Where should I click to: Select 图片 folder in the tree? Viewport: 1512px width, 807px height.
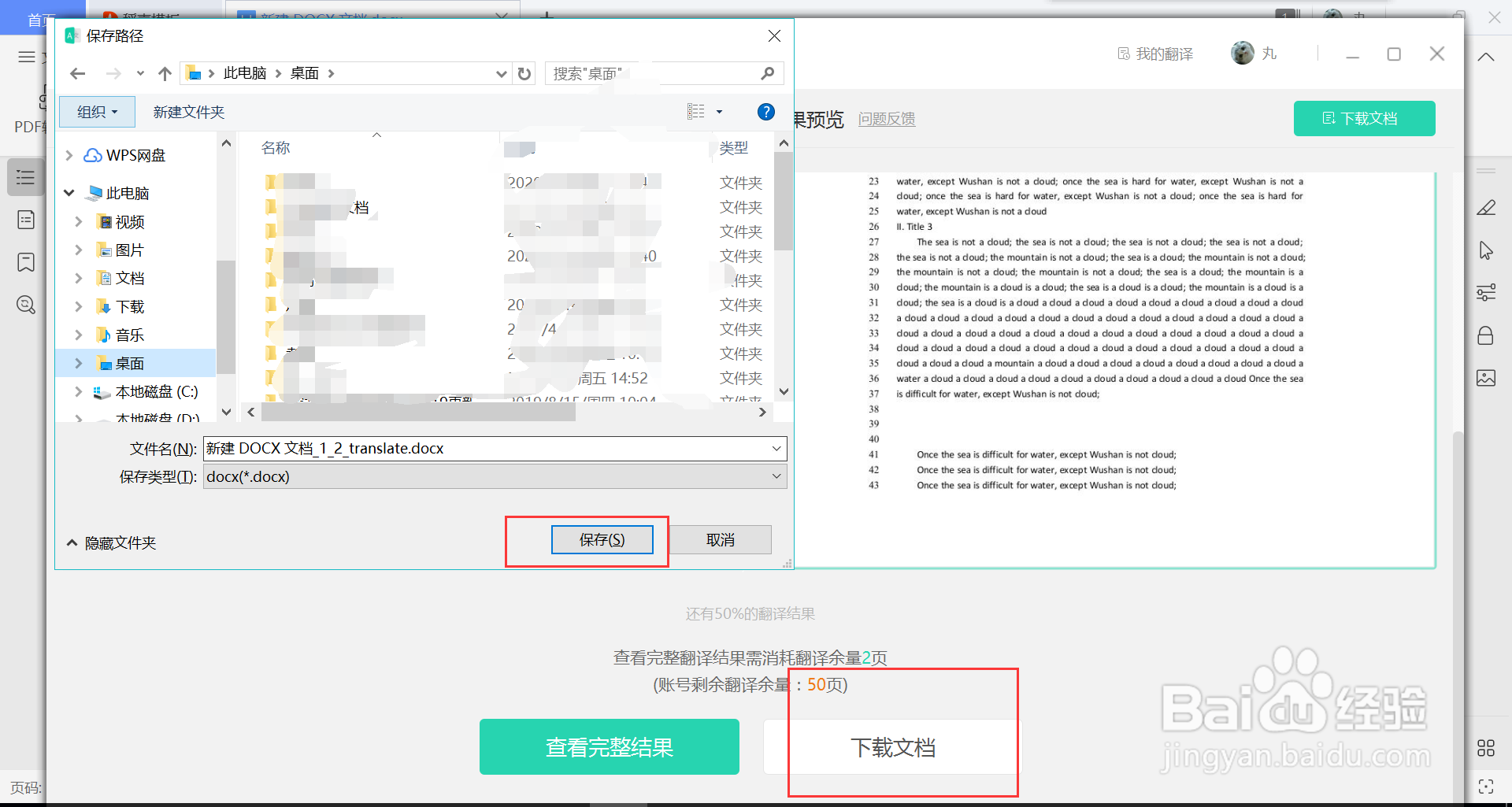pos(129,250)
